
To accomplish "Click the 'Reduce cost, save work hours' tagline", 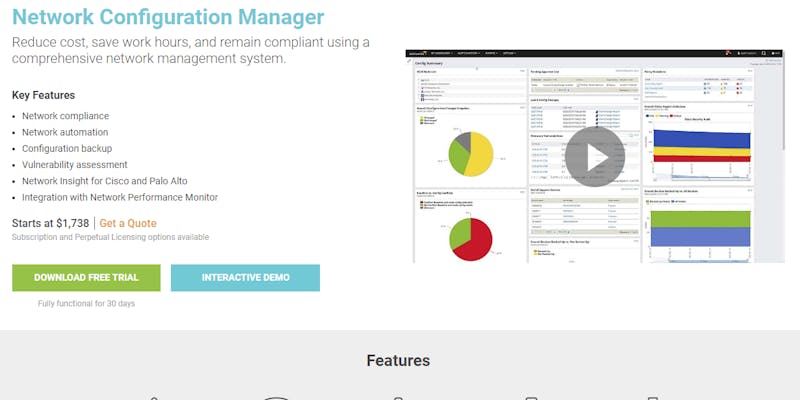I will pyautogui.click(x=191, y=50).
